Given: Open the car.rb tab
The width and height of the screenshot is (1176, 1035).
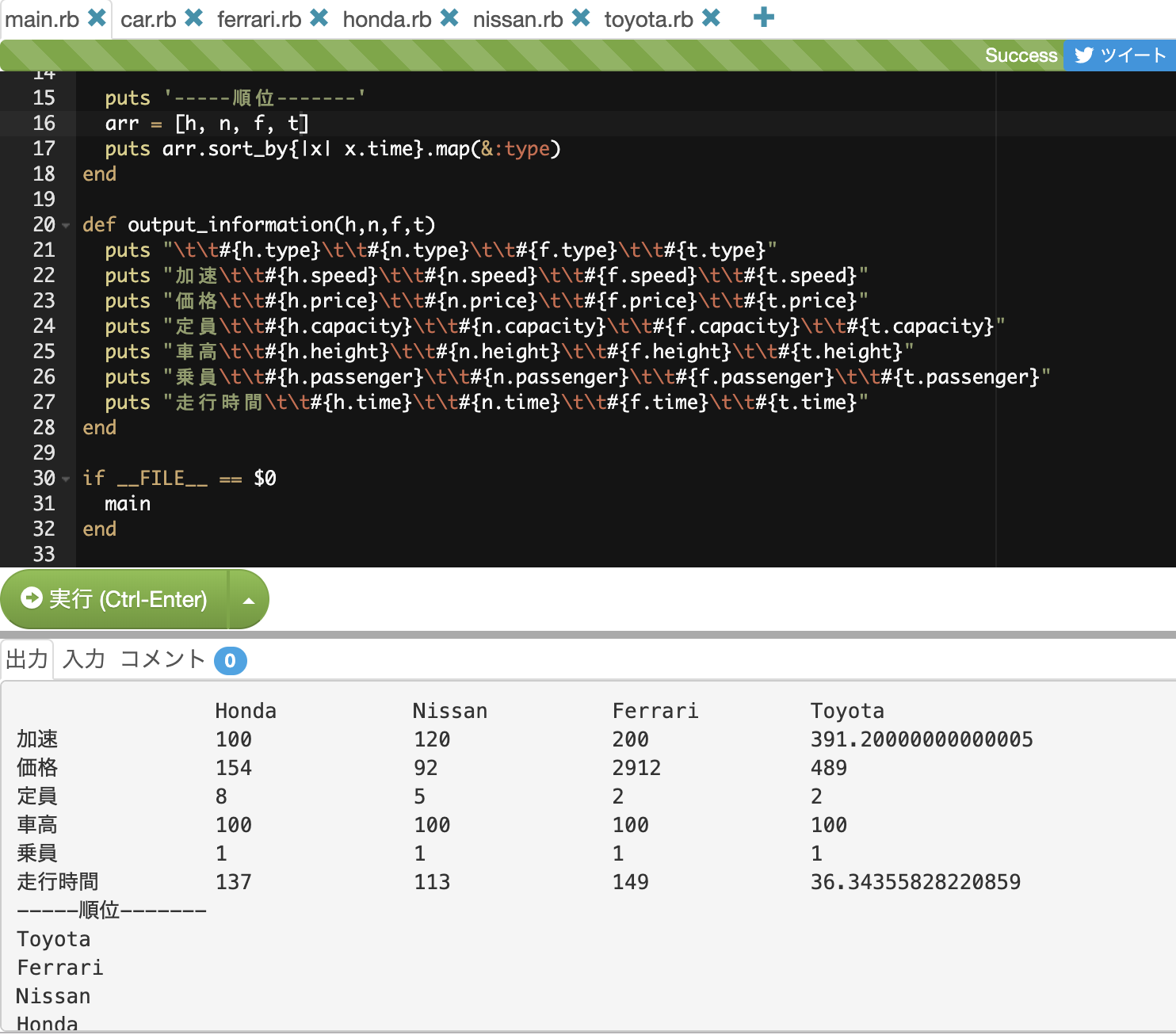Looking at the screenshot, I should (148, 19).
